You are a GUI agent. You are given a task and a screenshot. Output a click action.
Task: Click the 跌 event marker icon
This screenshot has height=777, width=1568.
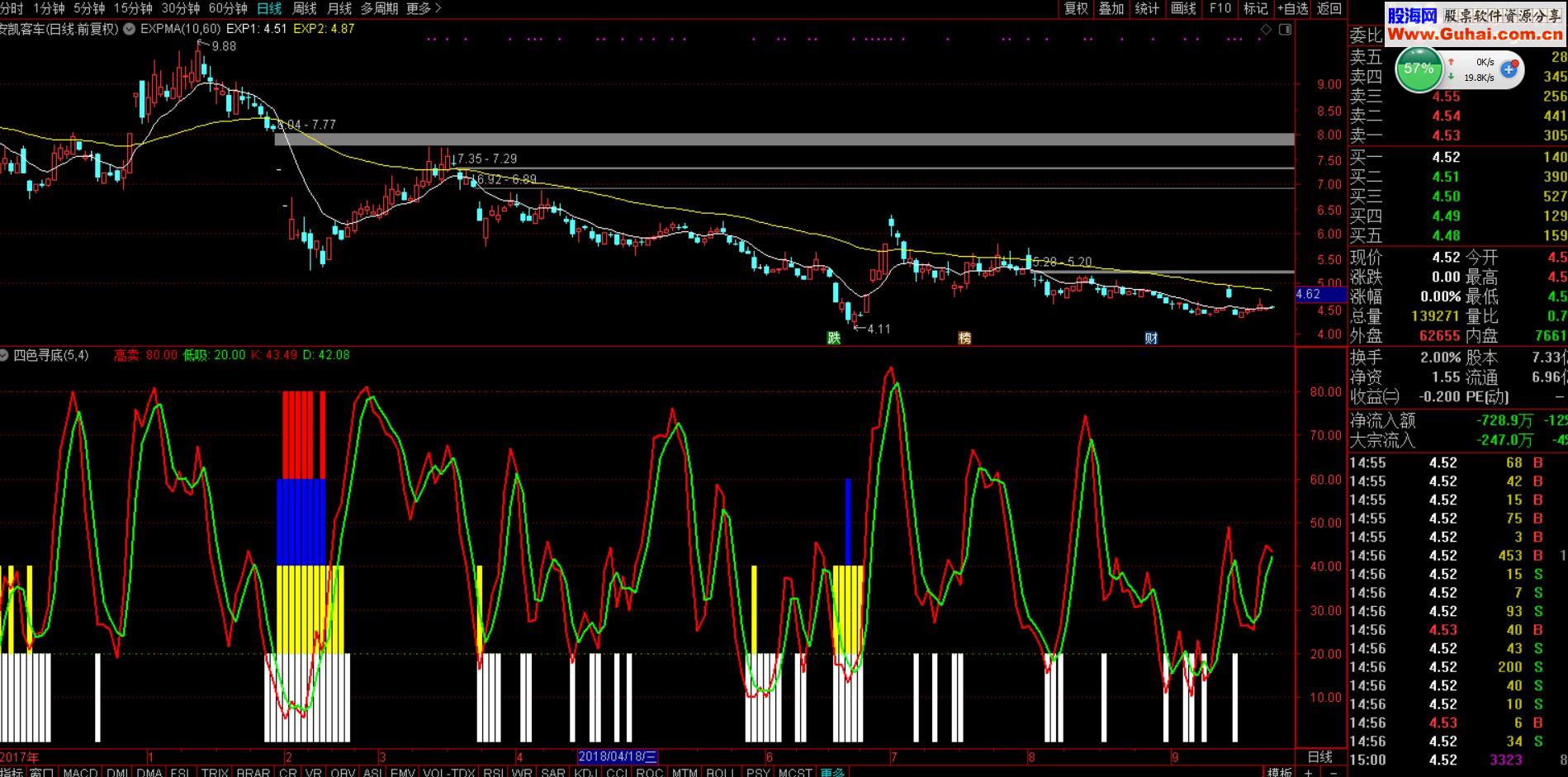click(x=834, y=338)
